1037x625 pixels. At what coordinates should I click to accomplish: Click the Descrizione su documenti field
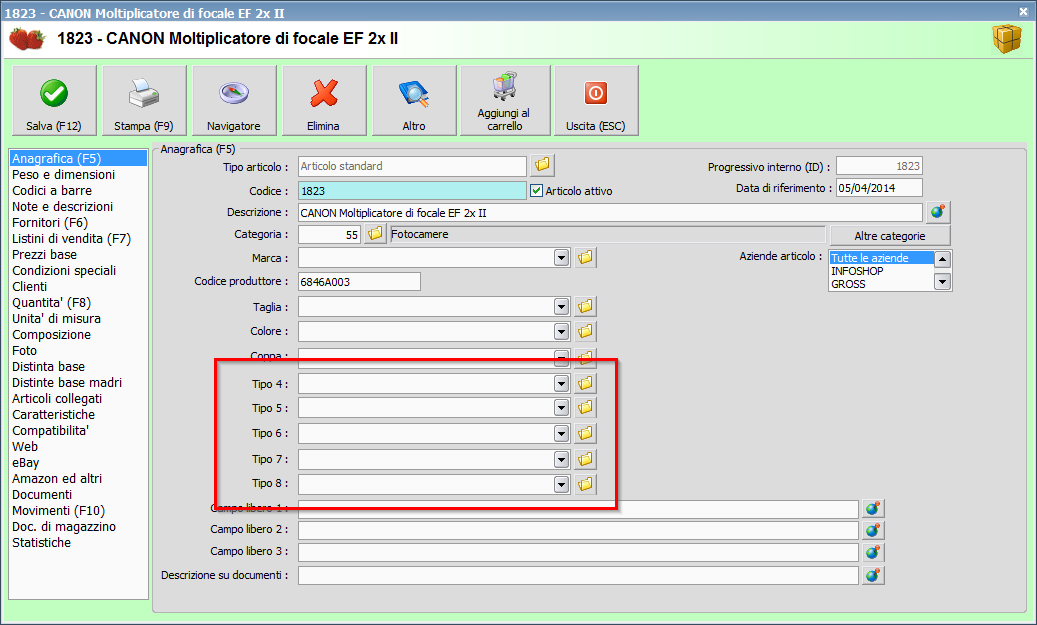click(578, 575)
